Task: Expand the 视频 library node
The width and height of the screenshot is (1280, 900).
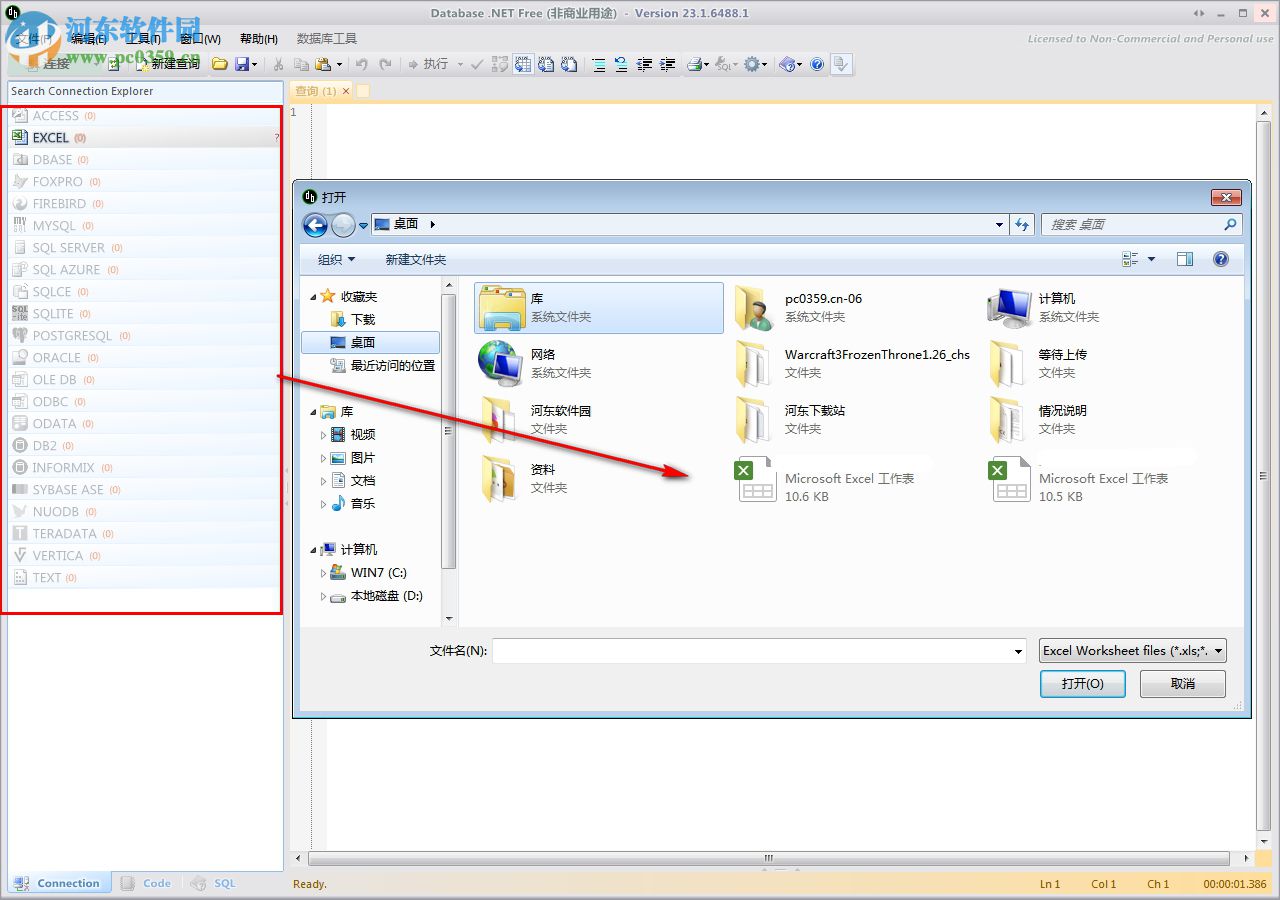Action: coord(323,435)
